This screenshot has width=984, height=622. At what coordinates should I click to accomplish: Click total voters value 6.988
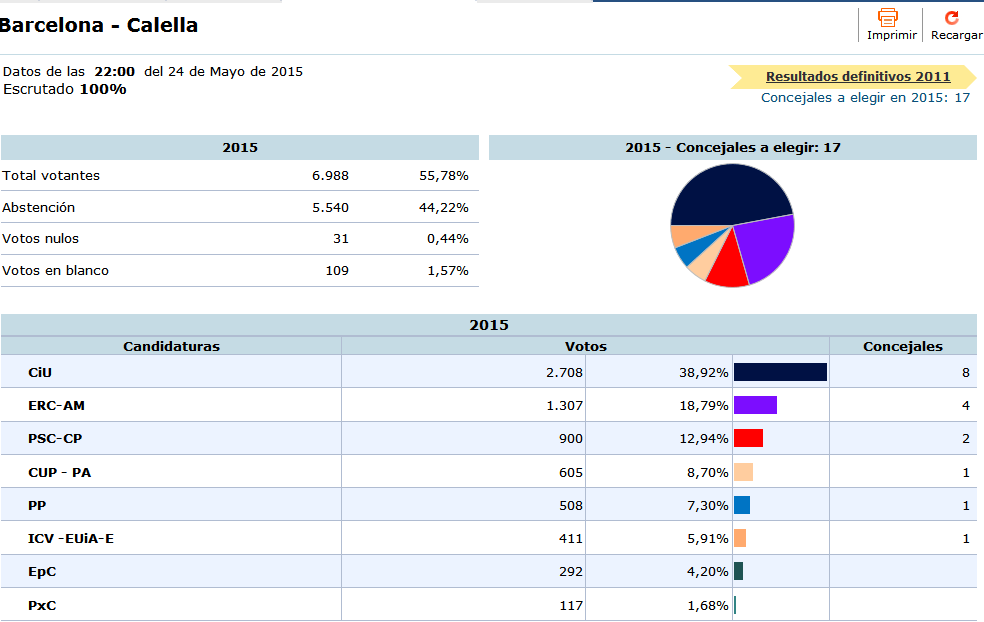330,176
